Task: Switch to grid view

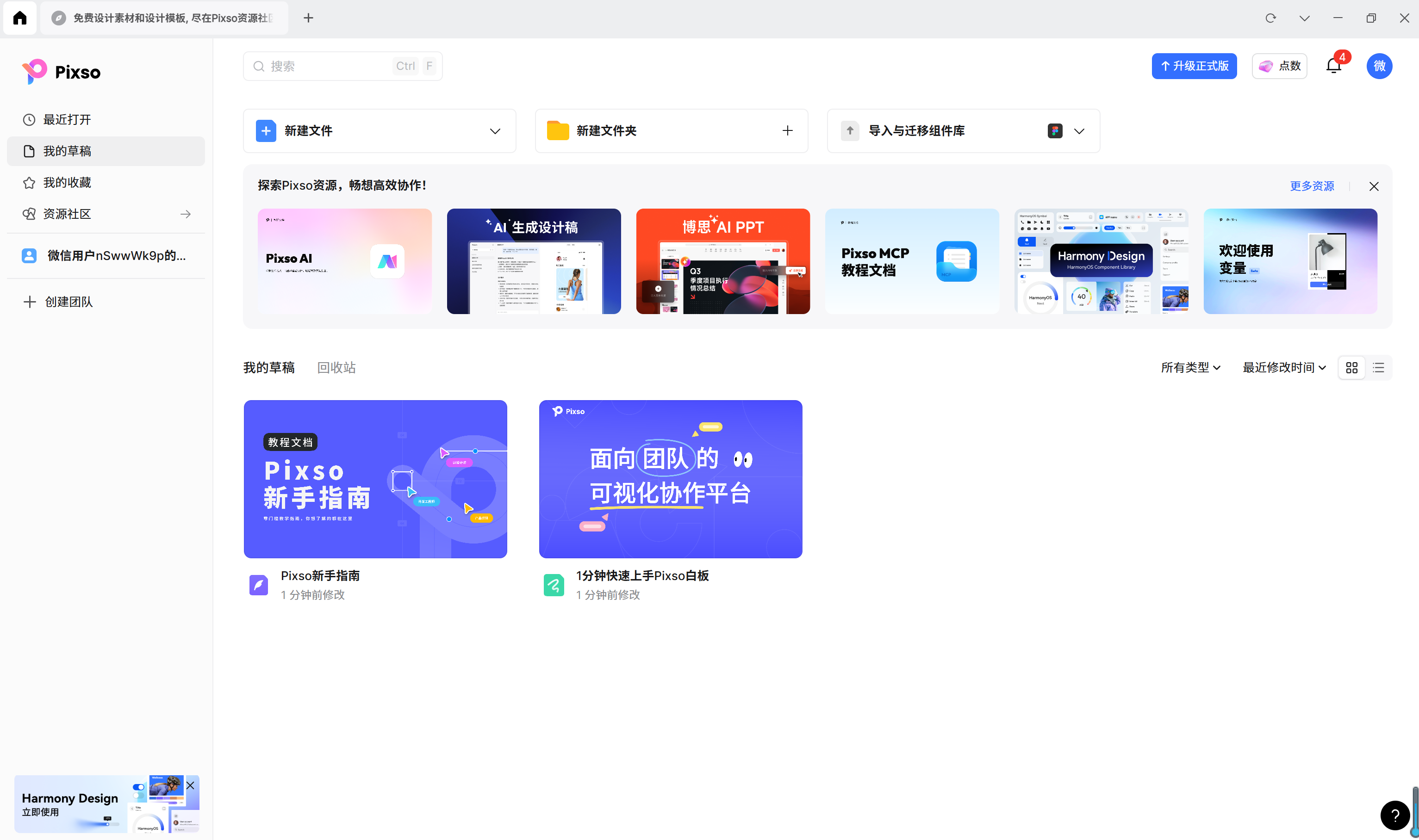Action: point(1351,368)
